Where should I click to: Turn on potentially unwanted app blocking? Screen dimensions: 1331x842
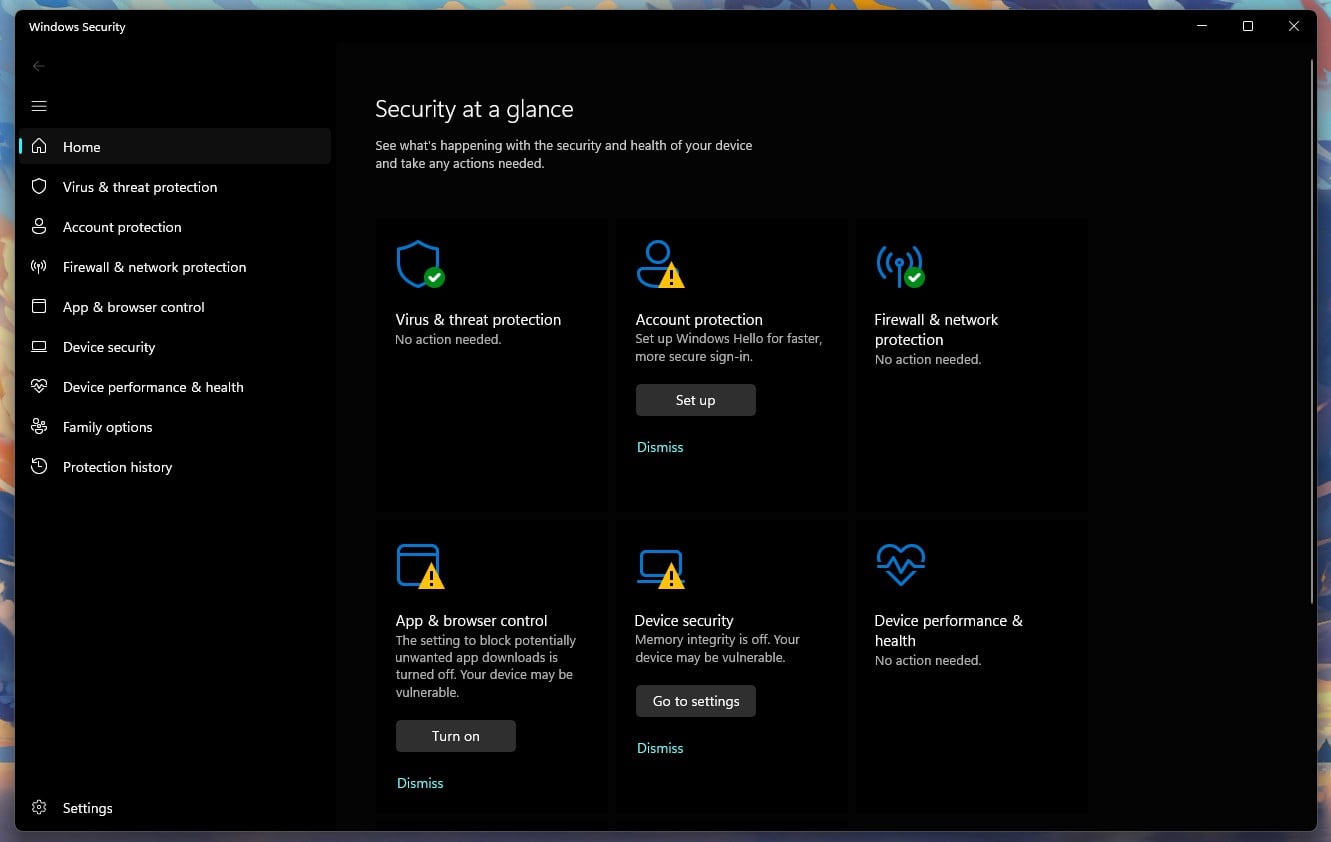(456, 736)
